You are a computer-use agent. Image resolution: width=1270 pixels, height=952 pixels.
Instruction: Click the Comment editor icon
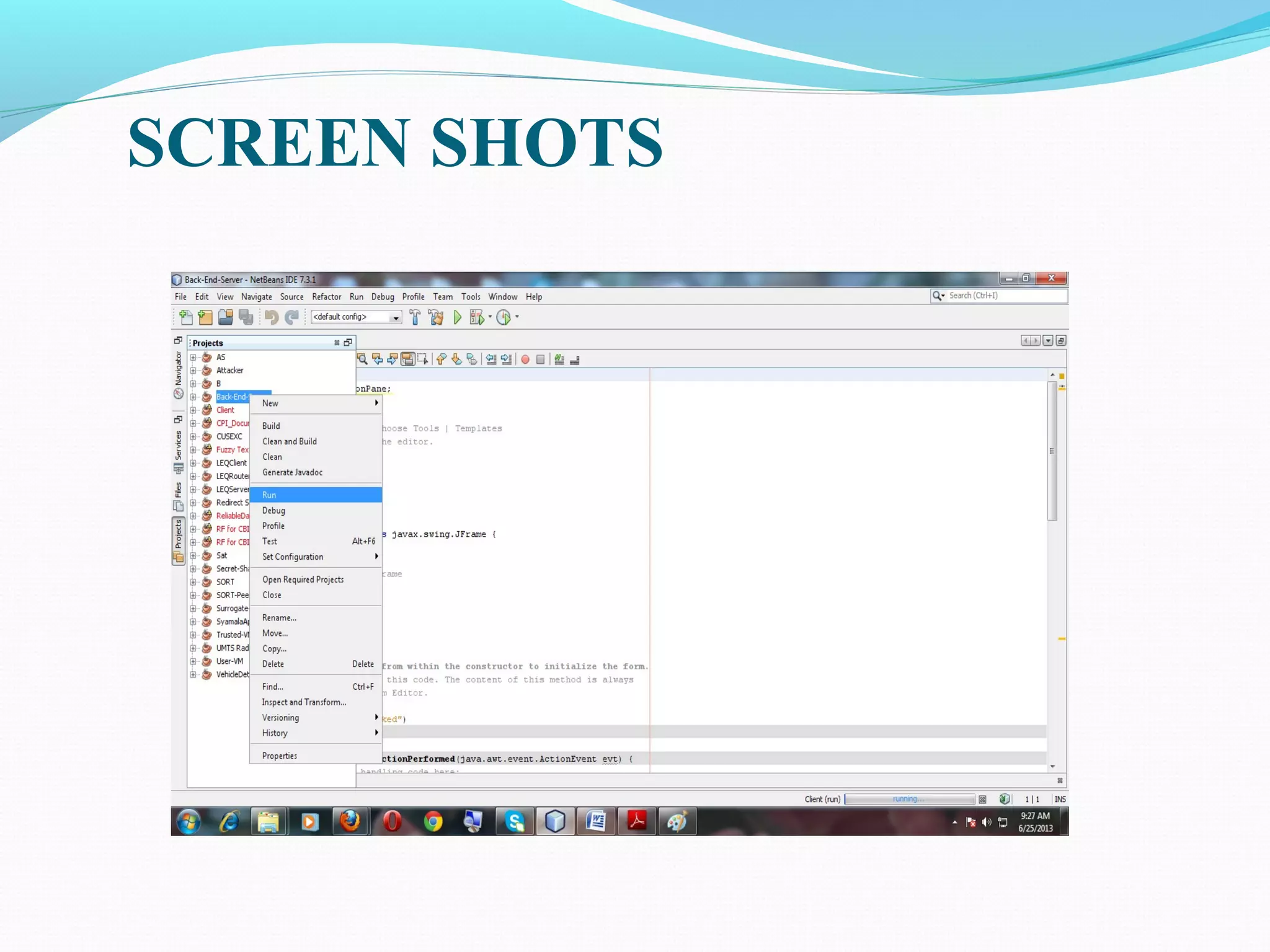(559, 359)
